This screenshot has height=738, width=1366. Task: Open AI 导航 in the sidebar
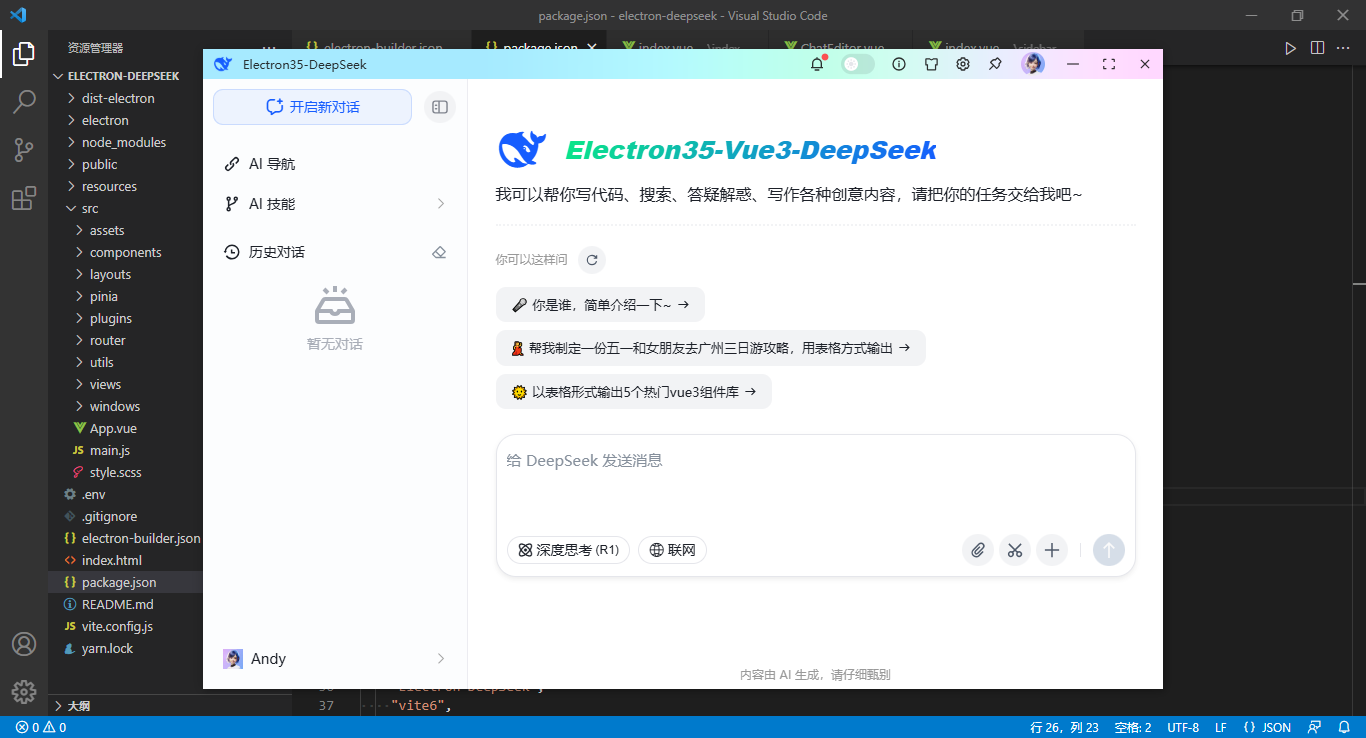[x=335, y=164]
